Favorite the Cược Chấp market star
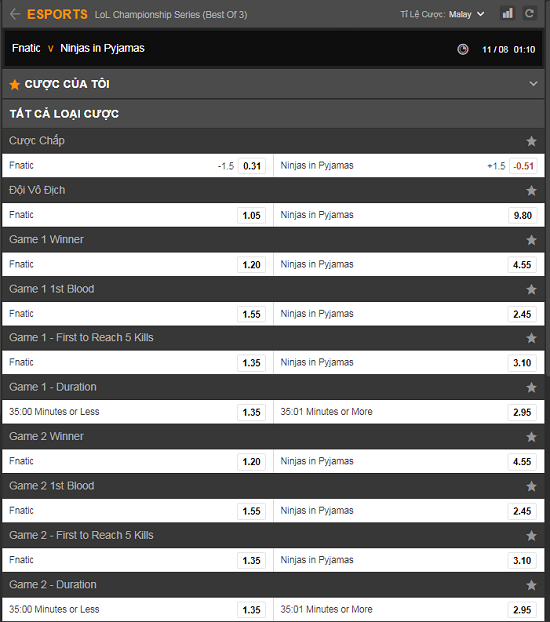The height and width of the screenshot is (622, 550). (531, 141)
